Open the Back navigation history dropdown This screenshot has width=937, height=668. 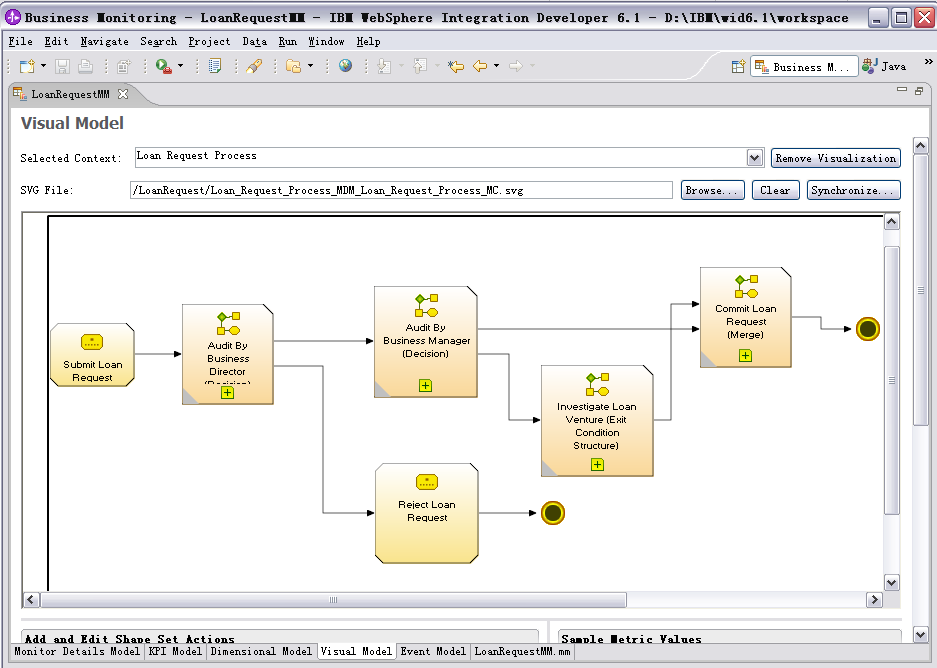click(497, 66)
